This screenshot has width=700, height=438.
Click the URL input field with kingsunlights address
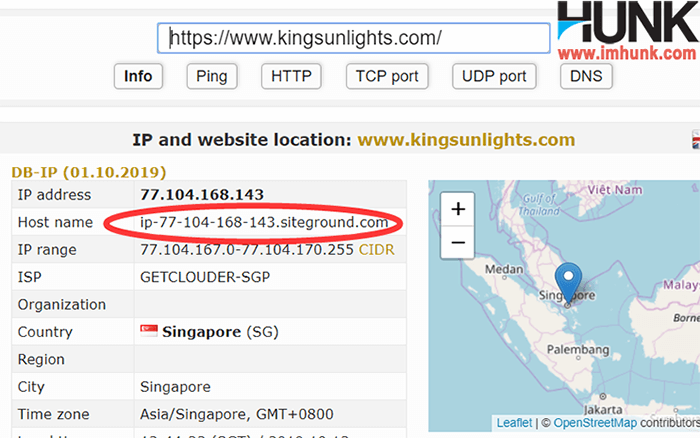pos(353,38)
